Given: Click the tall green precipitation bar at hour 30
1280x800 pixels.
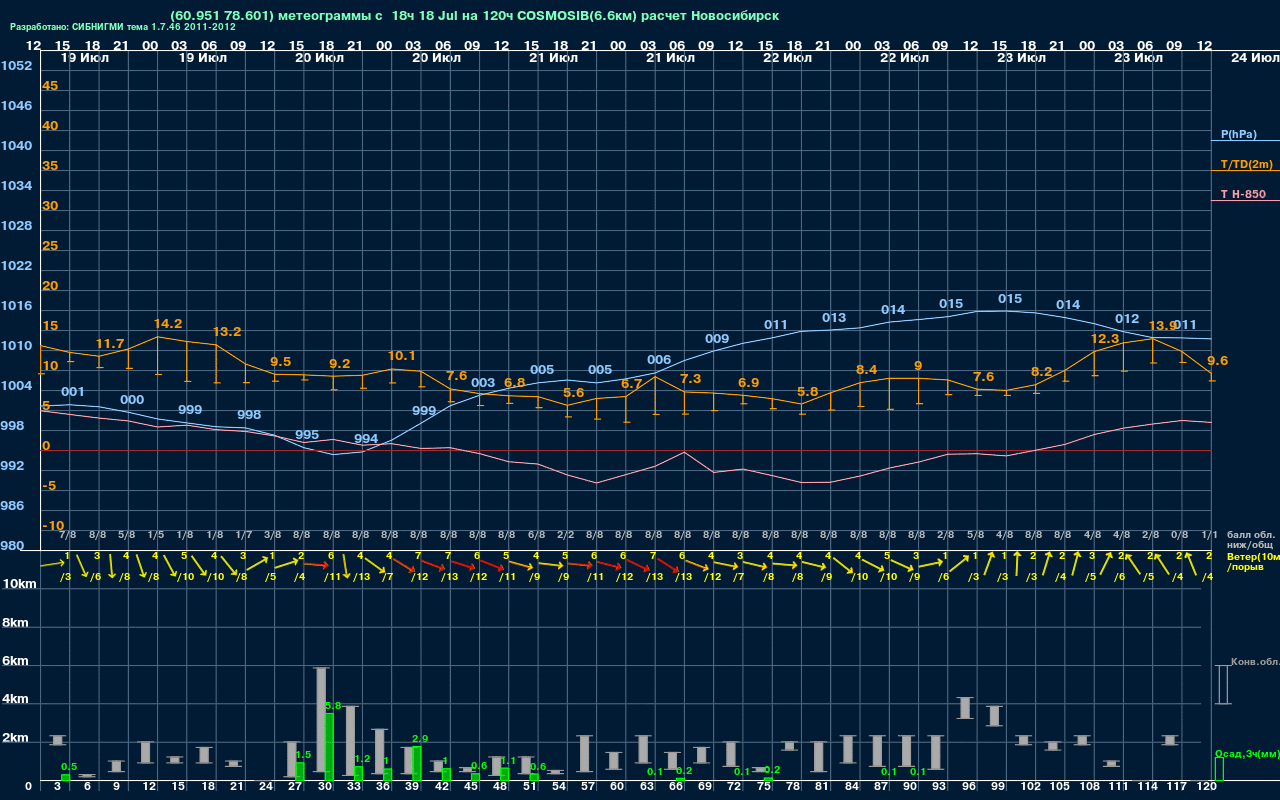Looking at the screenshot, I should click(x=329, y=746).
